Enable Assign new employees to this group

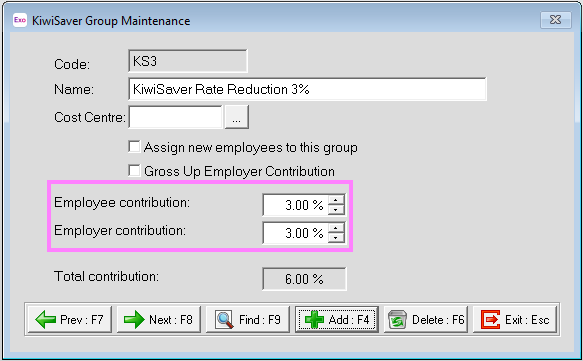134,146
